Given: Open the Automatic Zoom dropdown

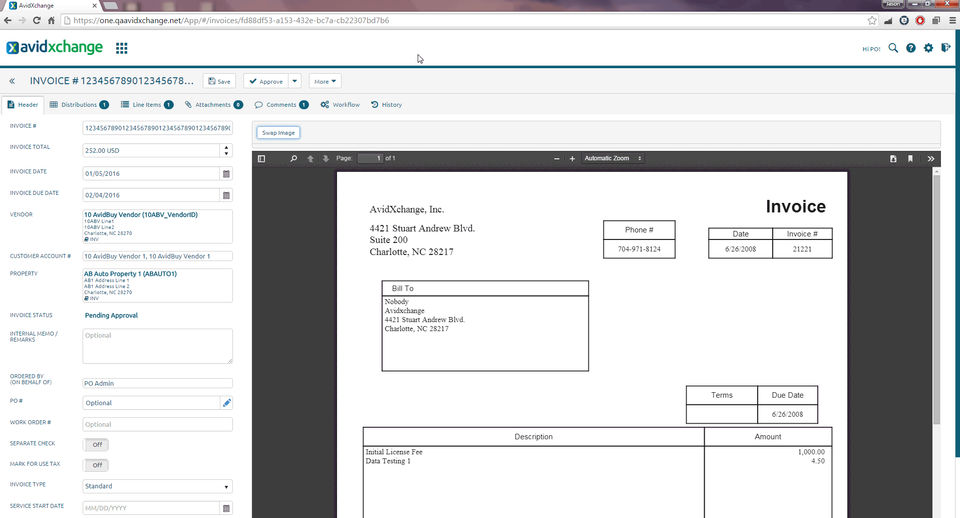Looking at the screenshot, I should (612, 159).
